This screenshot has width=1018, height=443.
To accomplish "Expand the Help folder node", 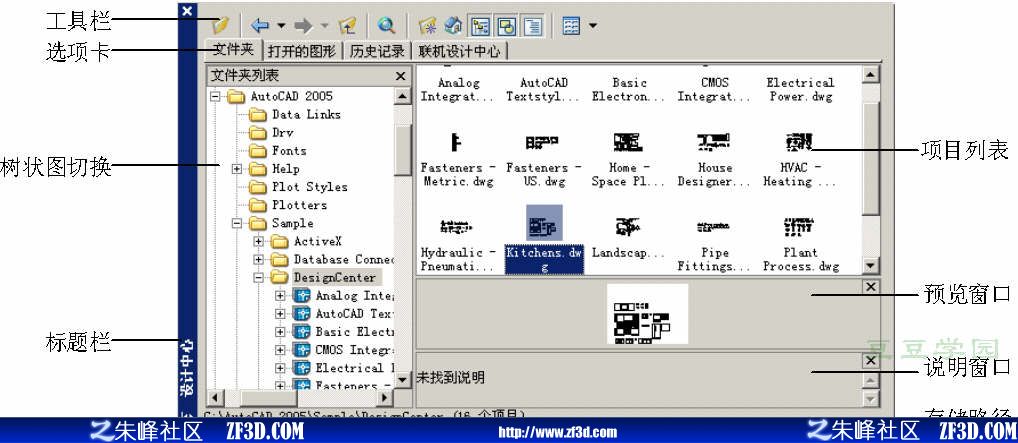I will click(x=237, y=169).
